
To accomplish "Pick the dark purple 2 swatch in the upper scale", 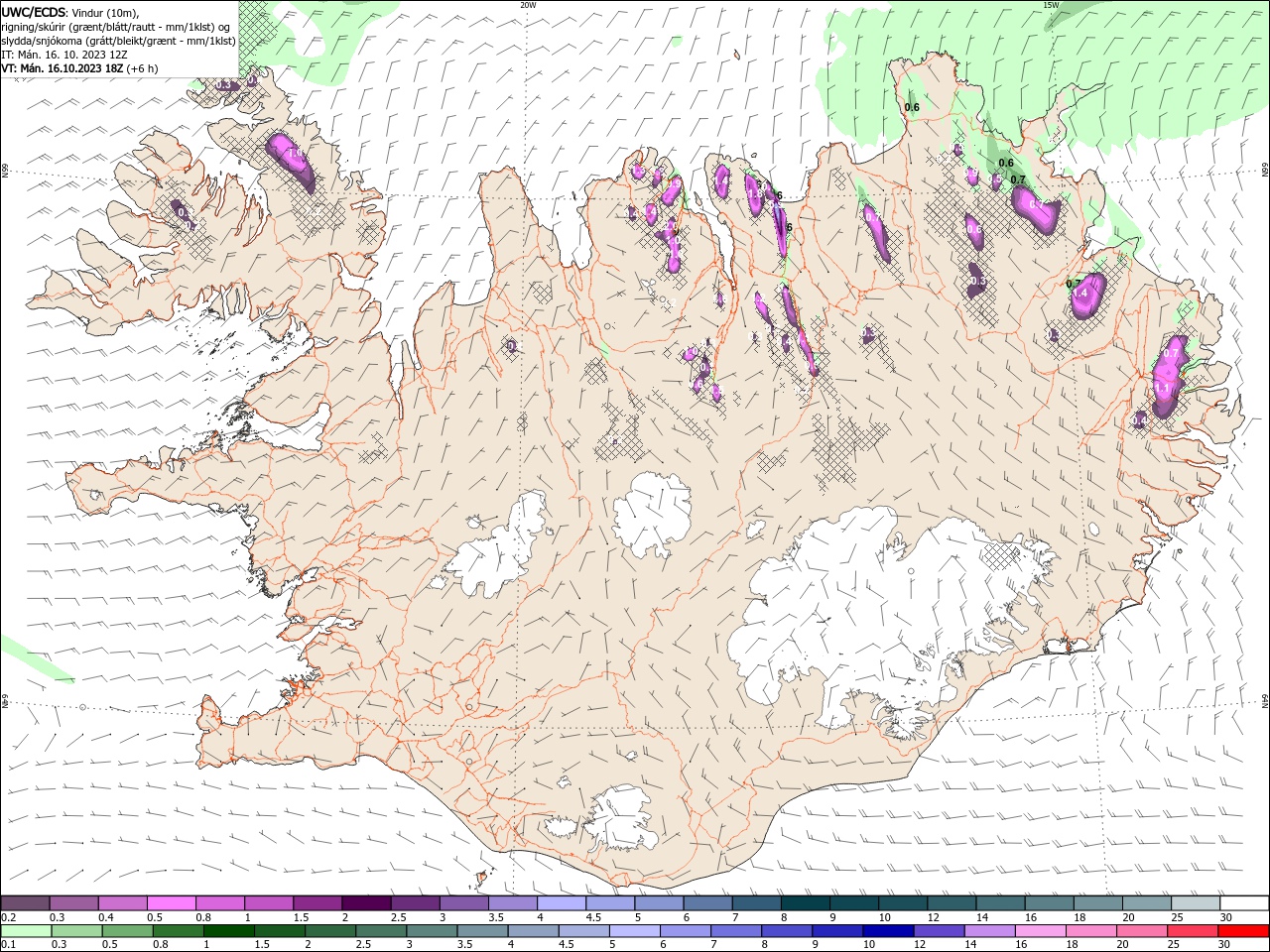I will [x=365, y=902].
